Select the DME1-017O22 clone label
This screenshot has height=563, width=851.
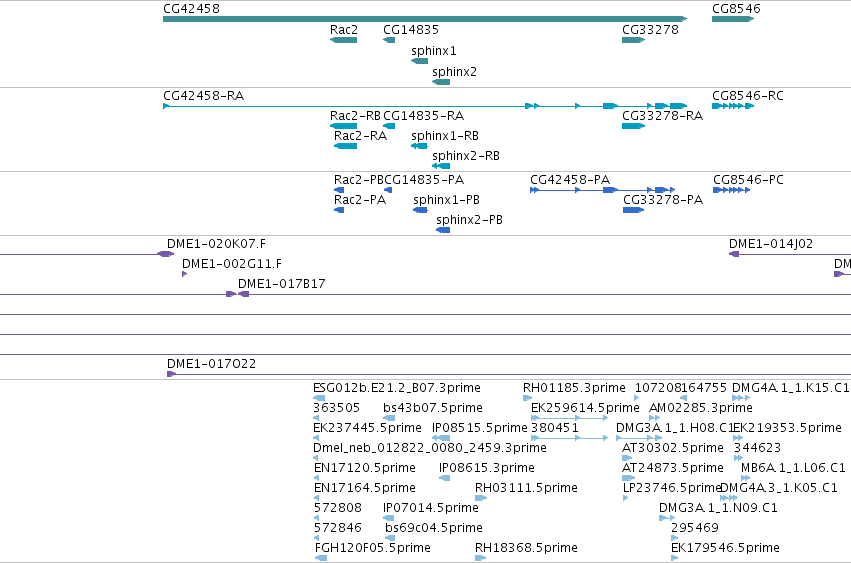pyautogui.click(x=211, y=364)
